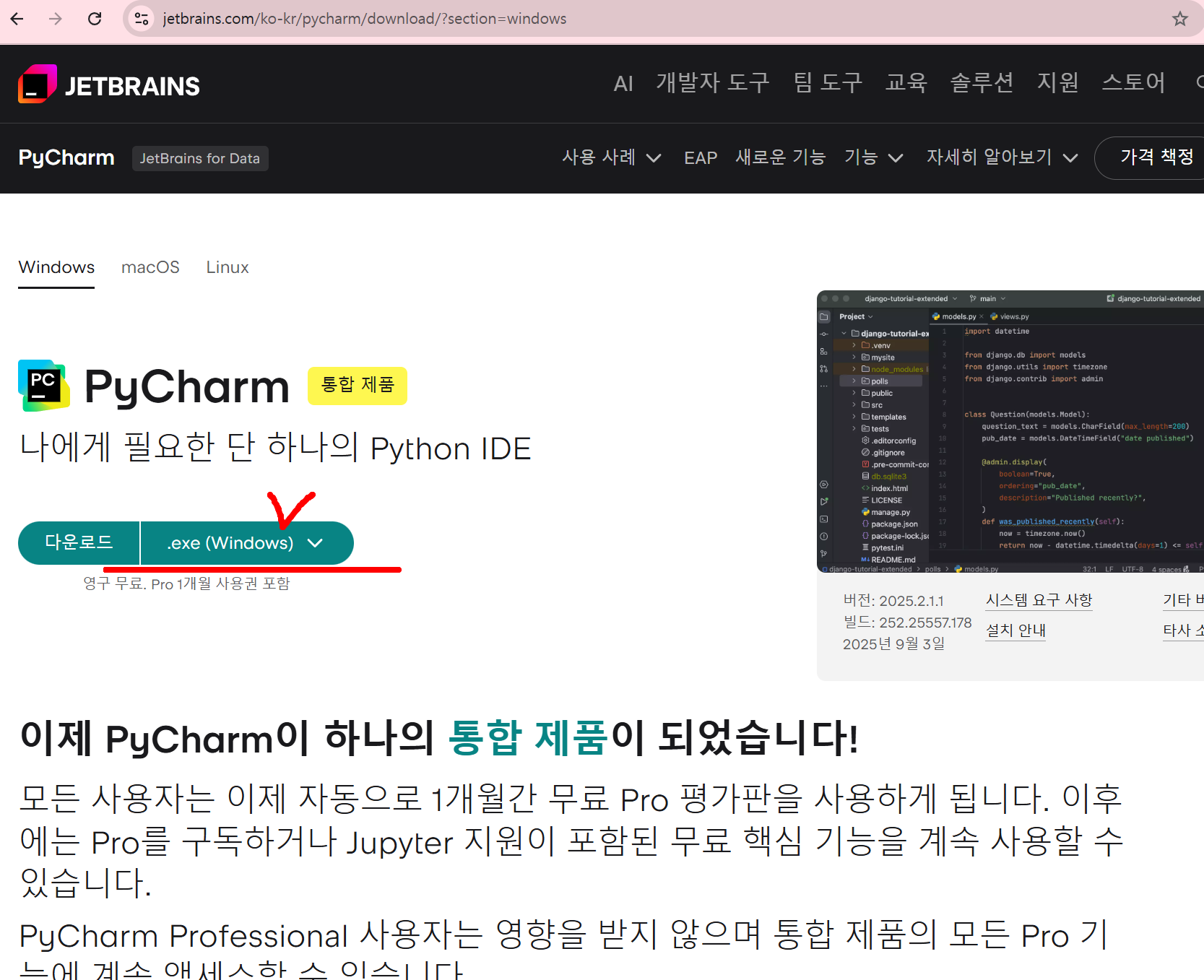Image resolution: width=1204 pixels, height=980 pixels.
Task: Open 솔루션 menu
Action: click(982, 83)
